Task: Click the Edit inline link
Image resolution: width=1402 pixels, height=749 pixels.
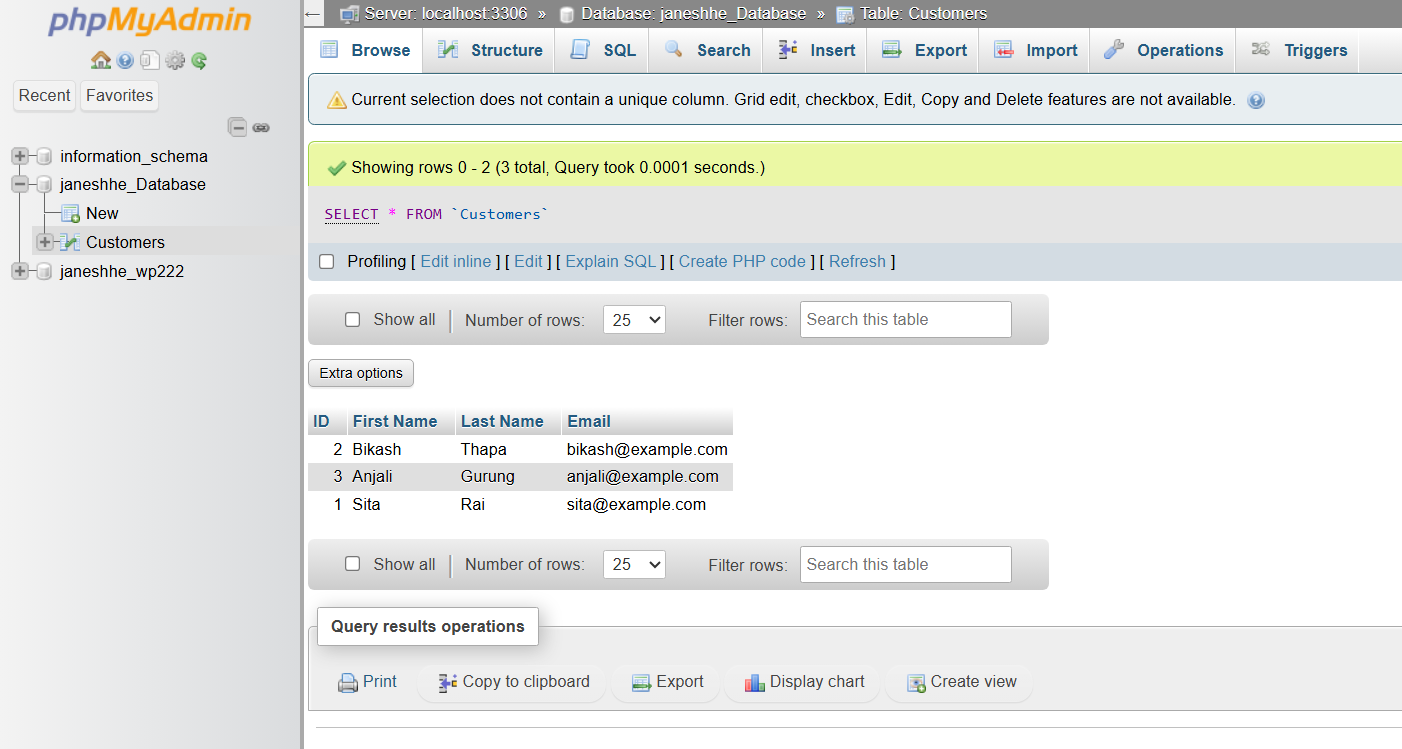Action: pos(456,262)
